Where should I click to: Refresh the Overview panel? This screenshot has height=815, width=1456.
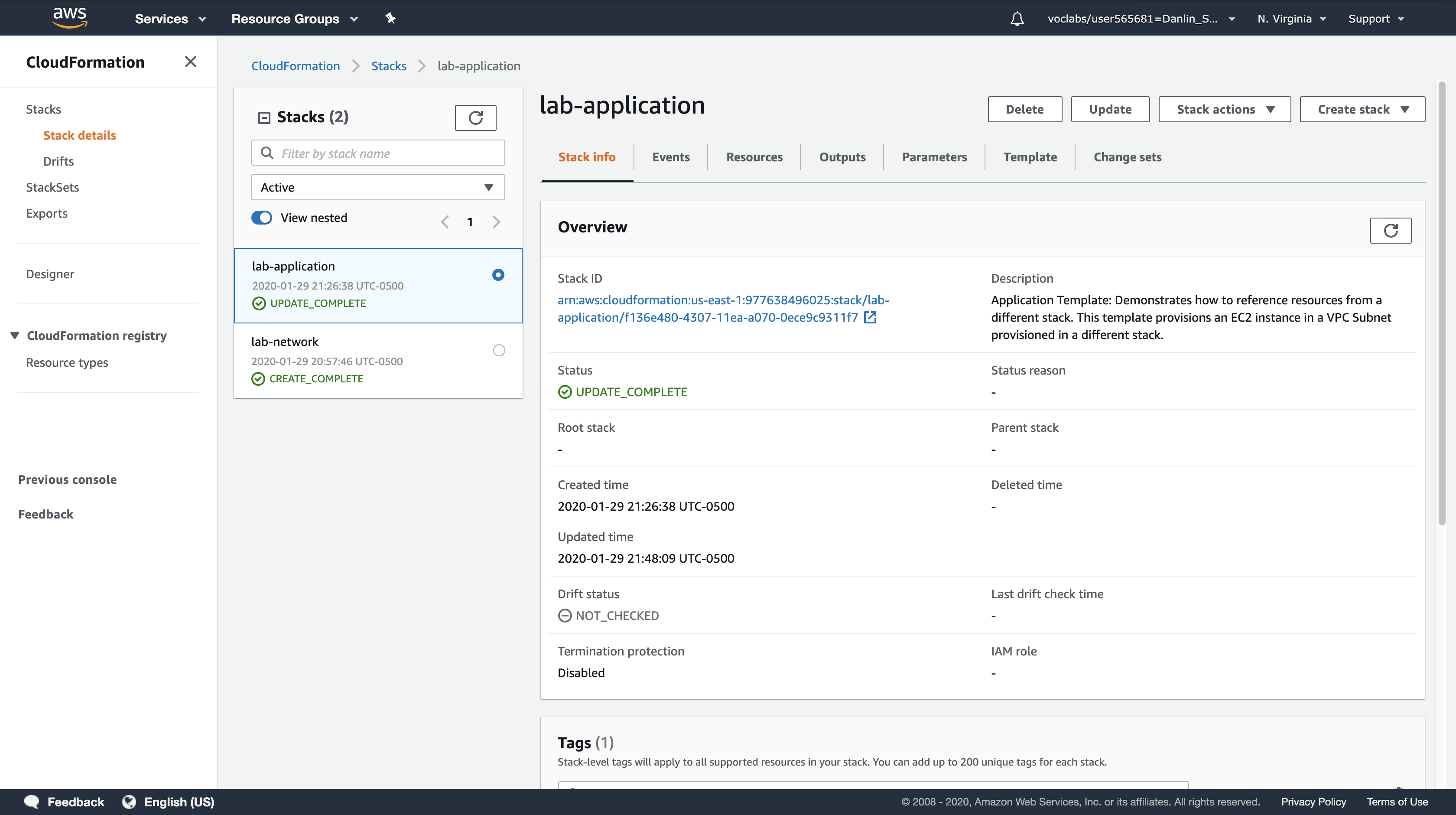click(x=1390, y=230)
